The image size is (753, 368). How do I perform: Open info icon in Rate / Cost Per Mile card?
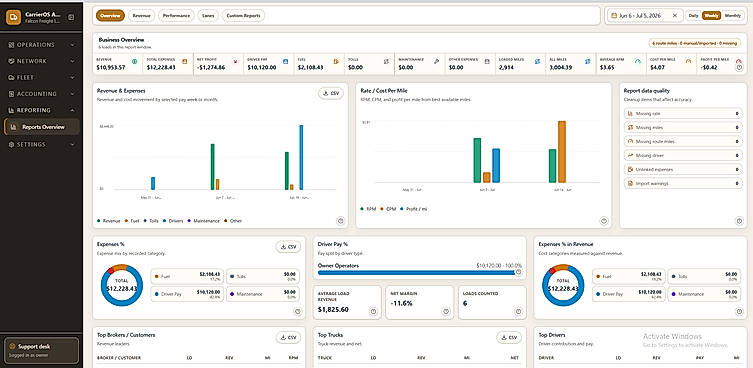(604, 221)
